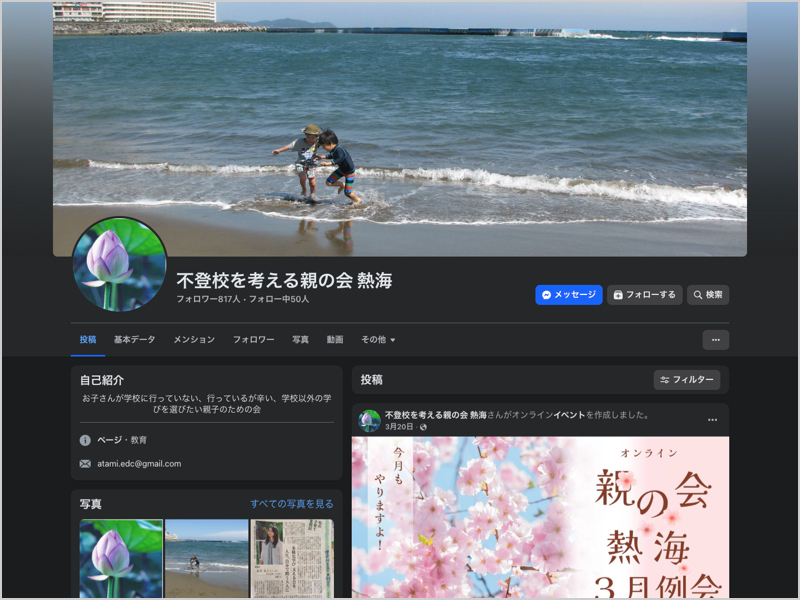Viewport: 800px width, 600px height.
Task: Click the info icon beside ページ・教育
Action: [x=85, y=440]
